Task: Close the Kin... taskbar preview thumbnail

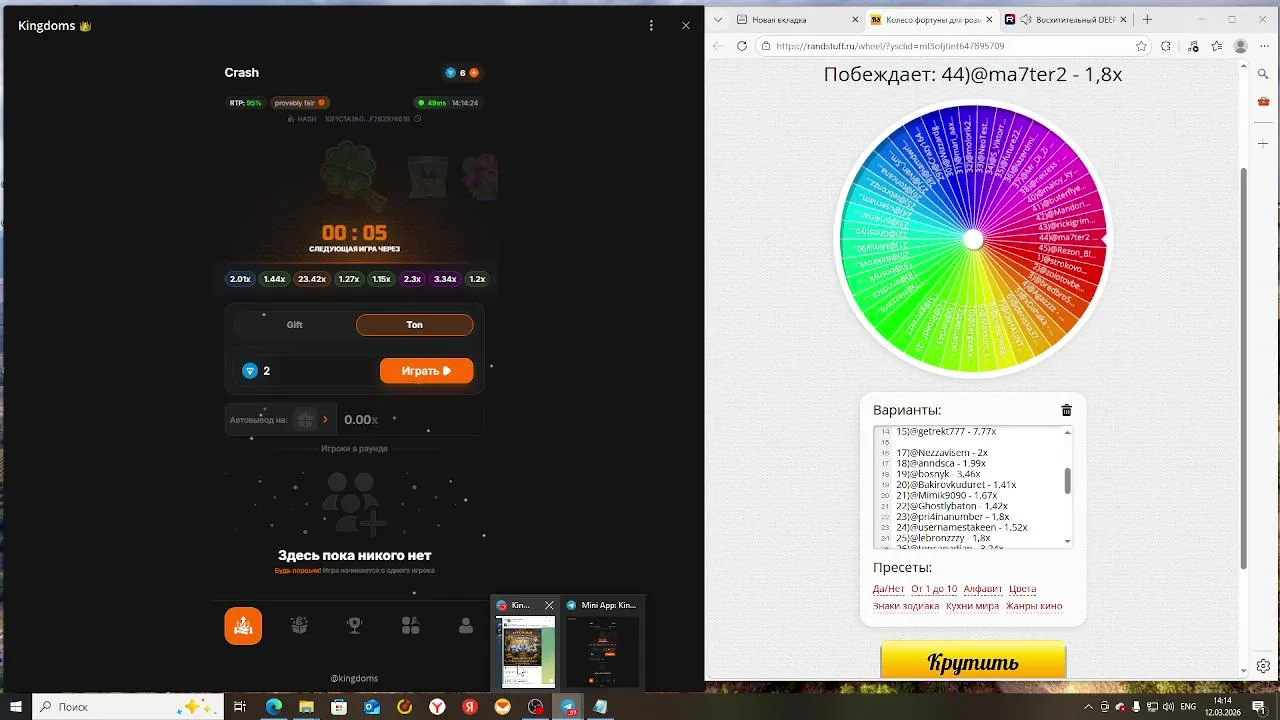Action: 548,605
